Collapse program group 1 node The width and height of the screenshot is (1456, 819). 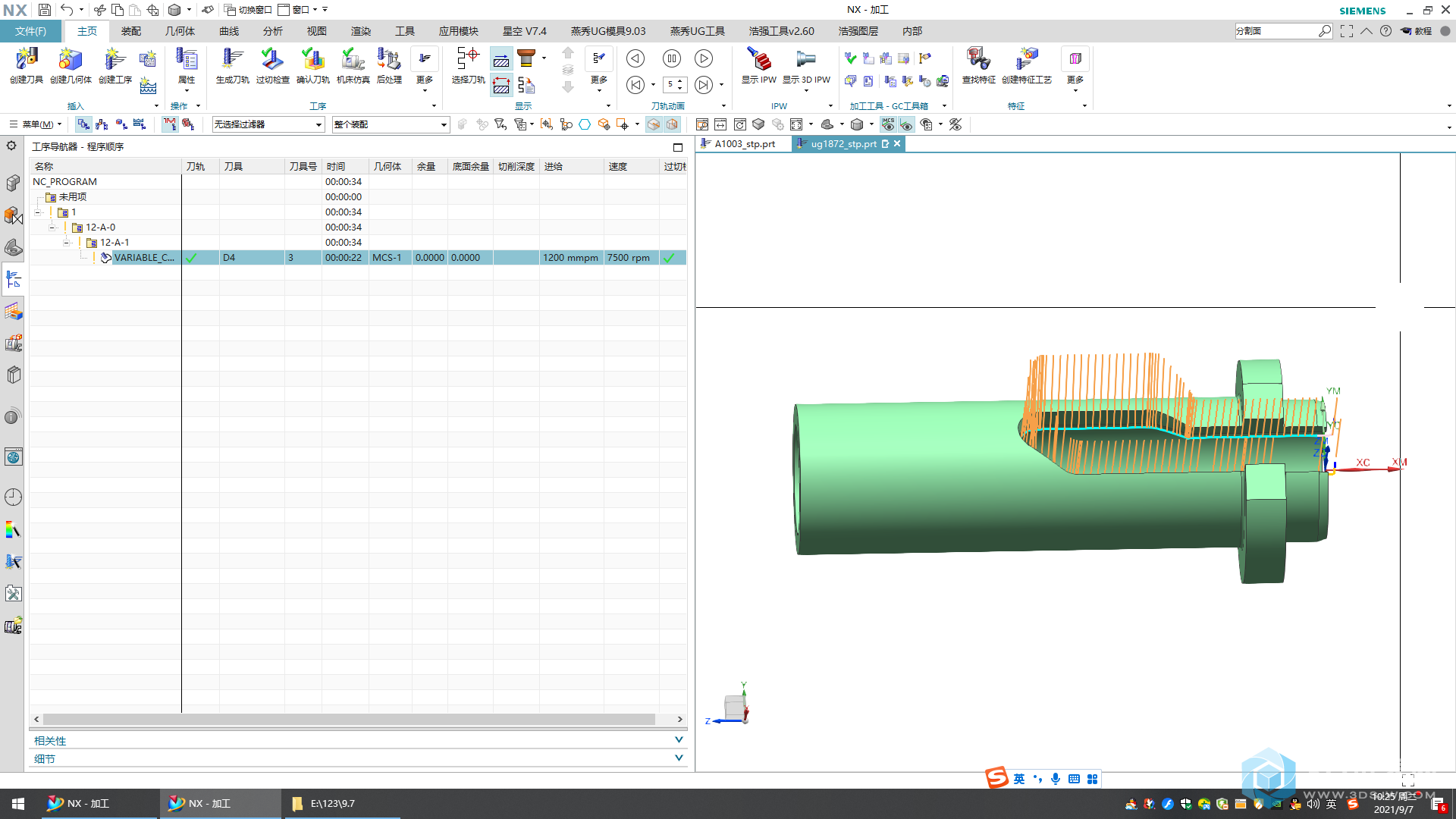click(38, 212)
